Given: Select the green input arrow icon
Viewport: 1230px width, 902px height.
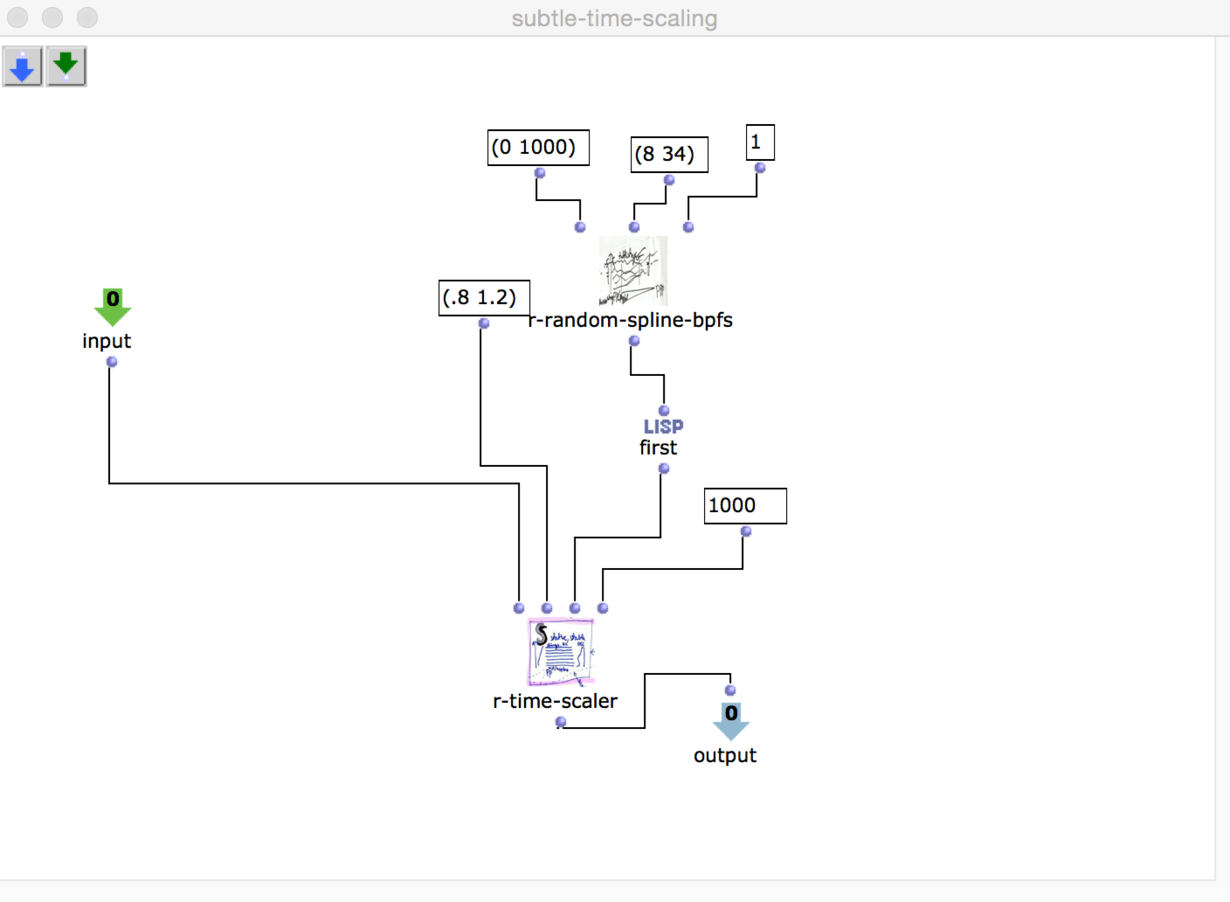Looking at the screenshot, I should click(x=112, y=306).
